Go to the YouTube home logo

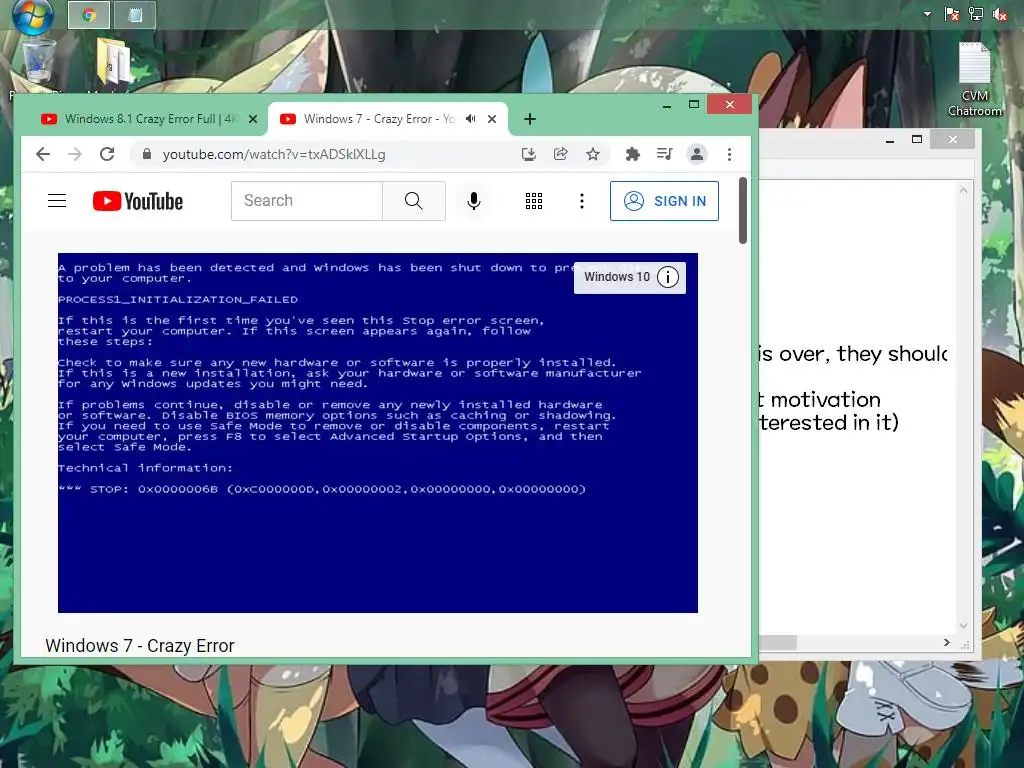point(138,201)
